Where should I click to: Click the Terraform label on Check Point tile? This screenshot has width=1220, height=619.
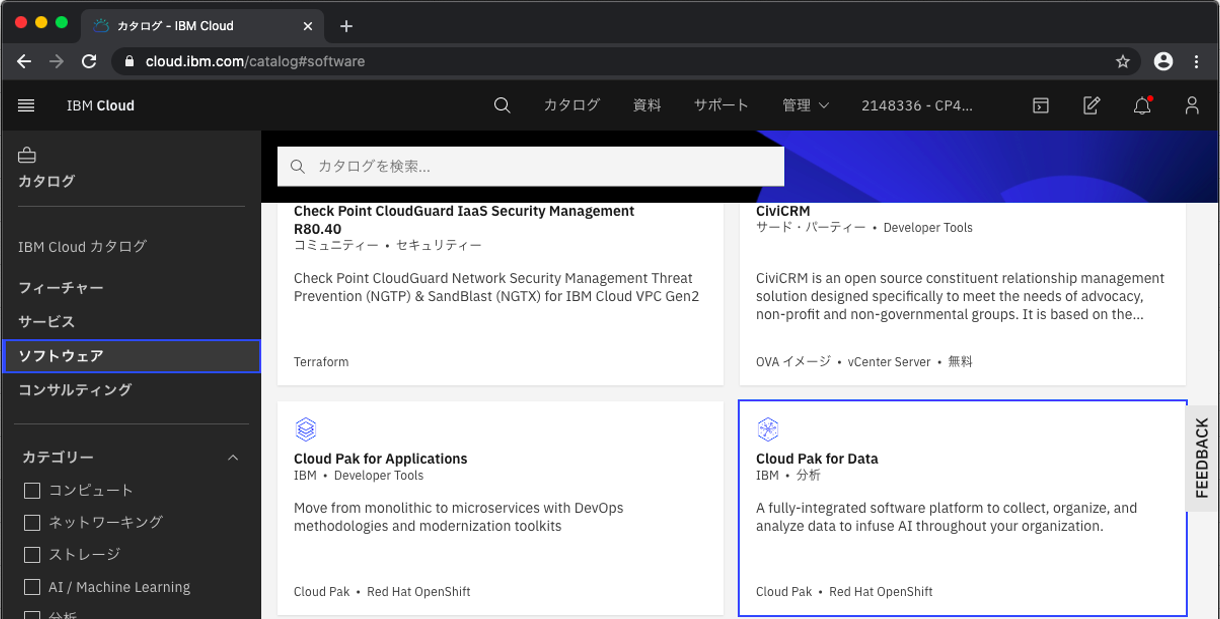pyautogui.click(x=321, y=362)
